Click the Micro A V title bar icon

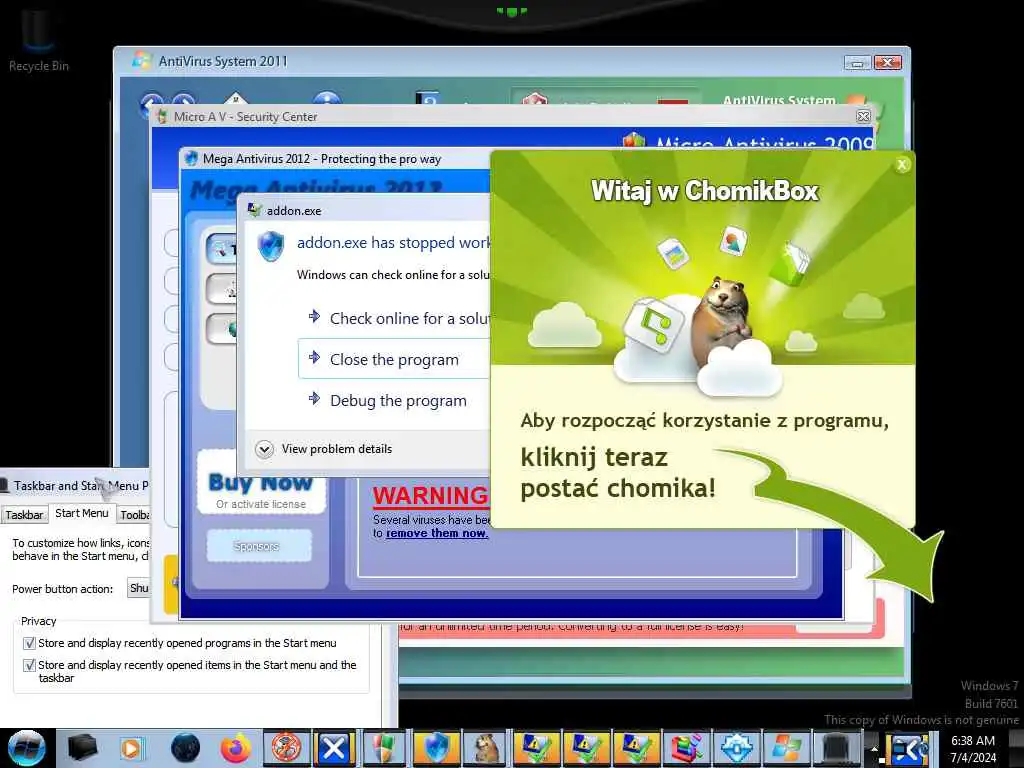pos(162,116)
